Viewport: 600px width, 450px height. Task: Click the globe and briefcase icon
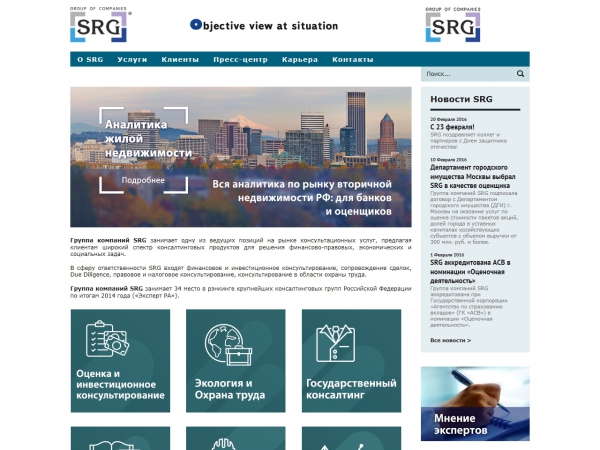click(x=228, y=345)
